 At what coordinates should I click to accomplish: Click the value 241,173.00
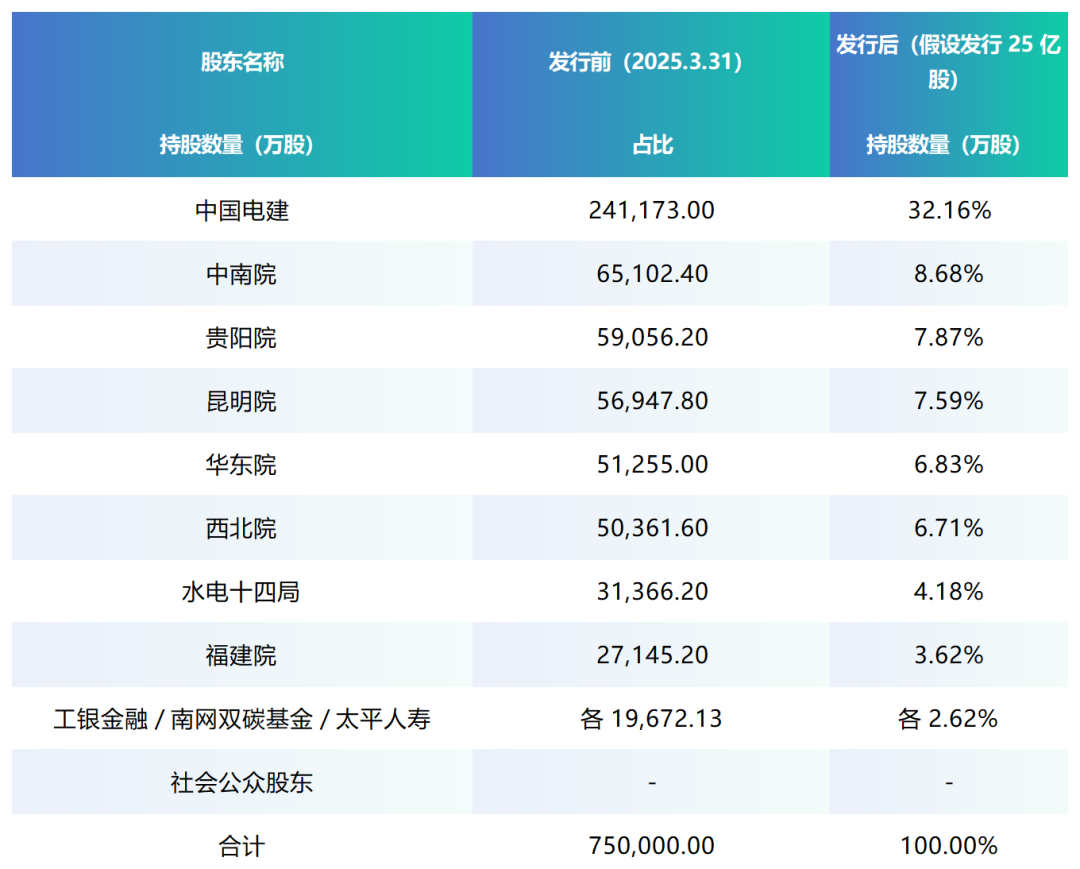point(652,210)
